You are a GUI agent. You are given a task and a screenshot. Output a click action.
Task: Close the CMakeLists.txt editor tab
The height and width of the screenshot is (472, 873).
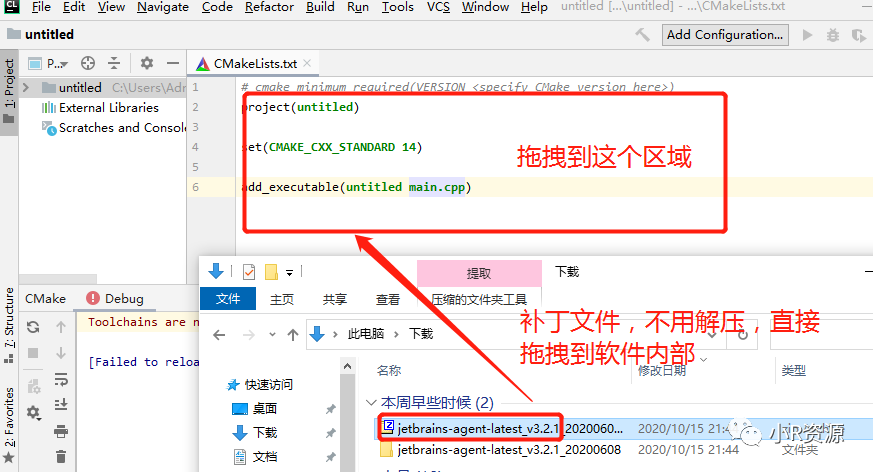pyautogui.click(x=307, y=63)
